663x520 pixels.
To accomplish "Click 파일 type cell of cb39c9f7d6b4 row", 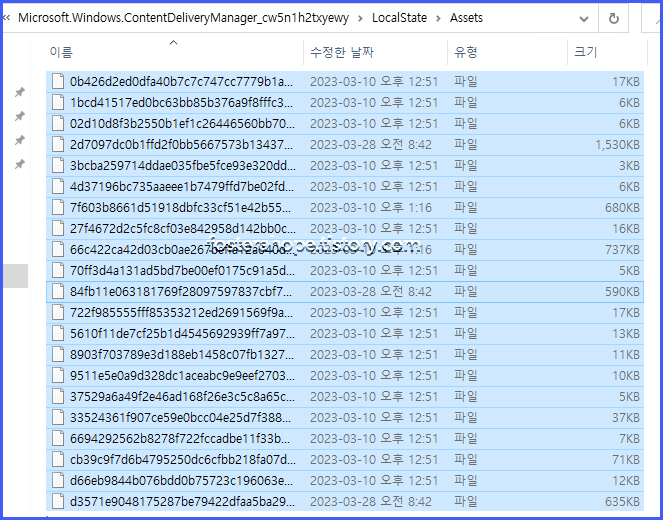I will (466, 460).
